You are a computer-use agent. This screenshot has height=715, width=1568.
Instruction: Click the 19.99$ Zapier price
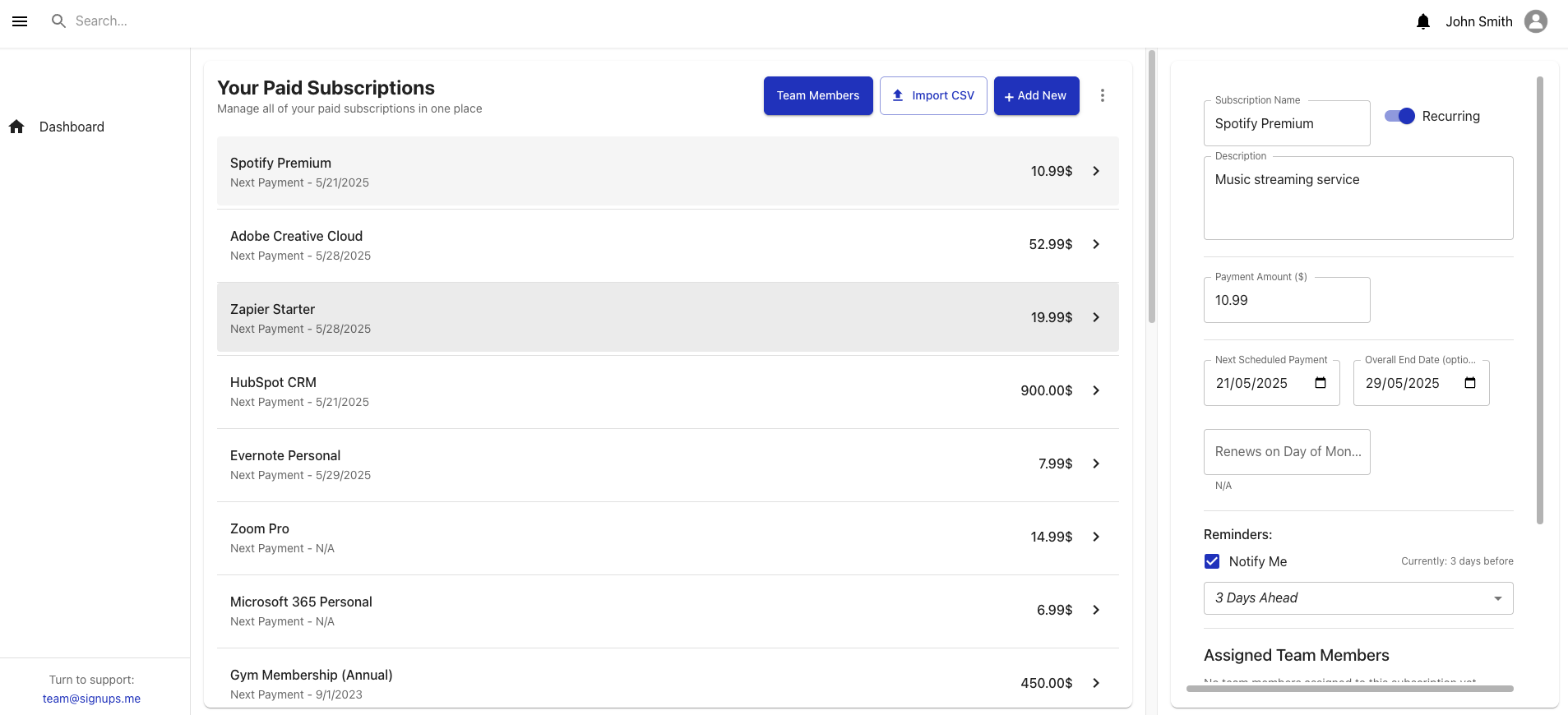1052,317
